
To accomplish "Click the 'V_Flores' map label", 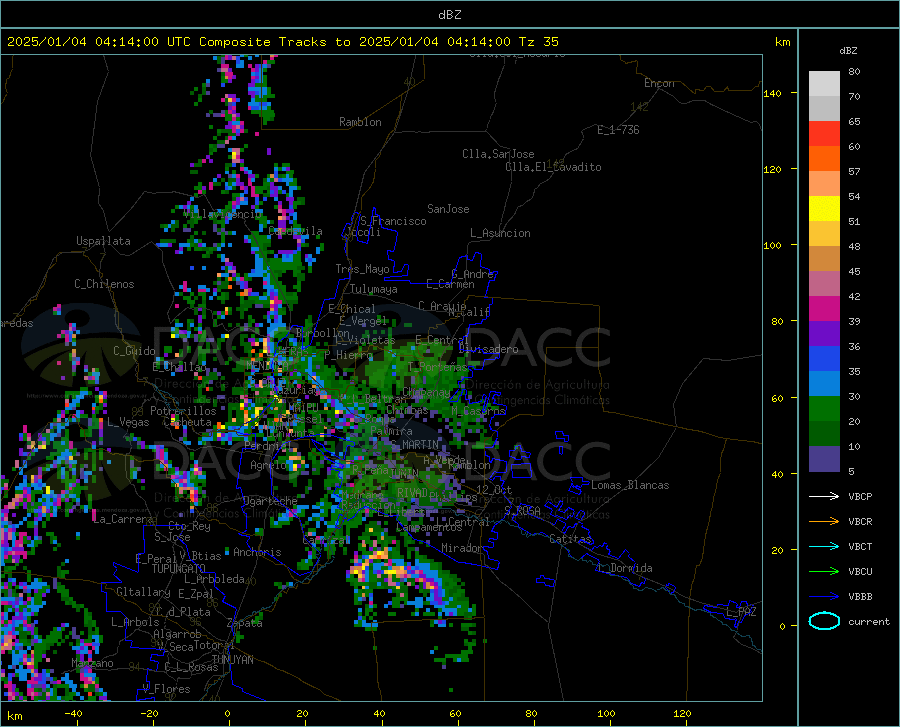I will pos(166,689).
